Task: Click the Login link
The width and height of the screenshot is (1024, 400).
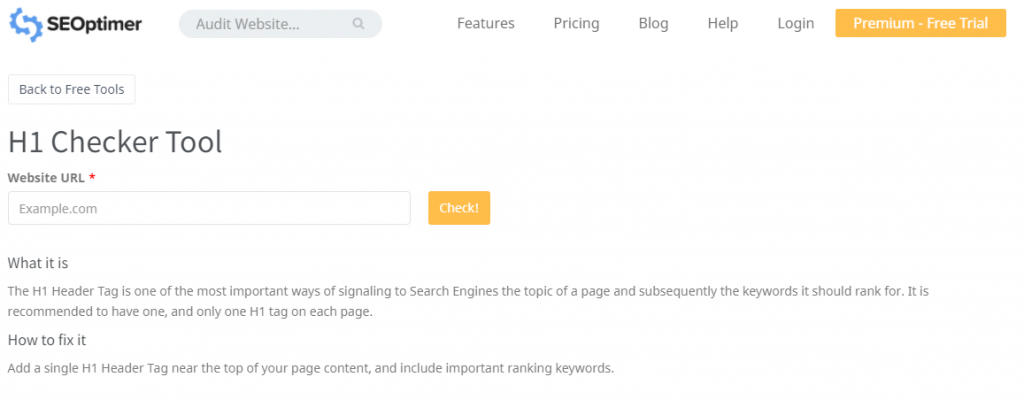Action: [x=795, y=23]
